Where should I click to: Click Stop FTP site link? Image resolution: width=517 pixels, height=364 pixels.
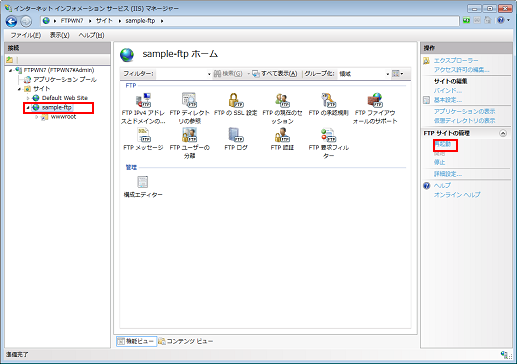click(x=439, y=162)
